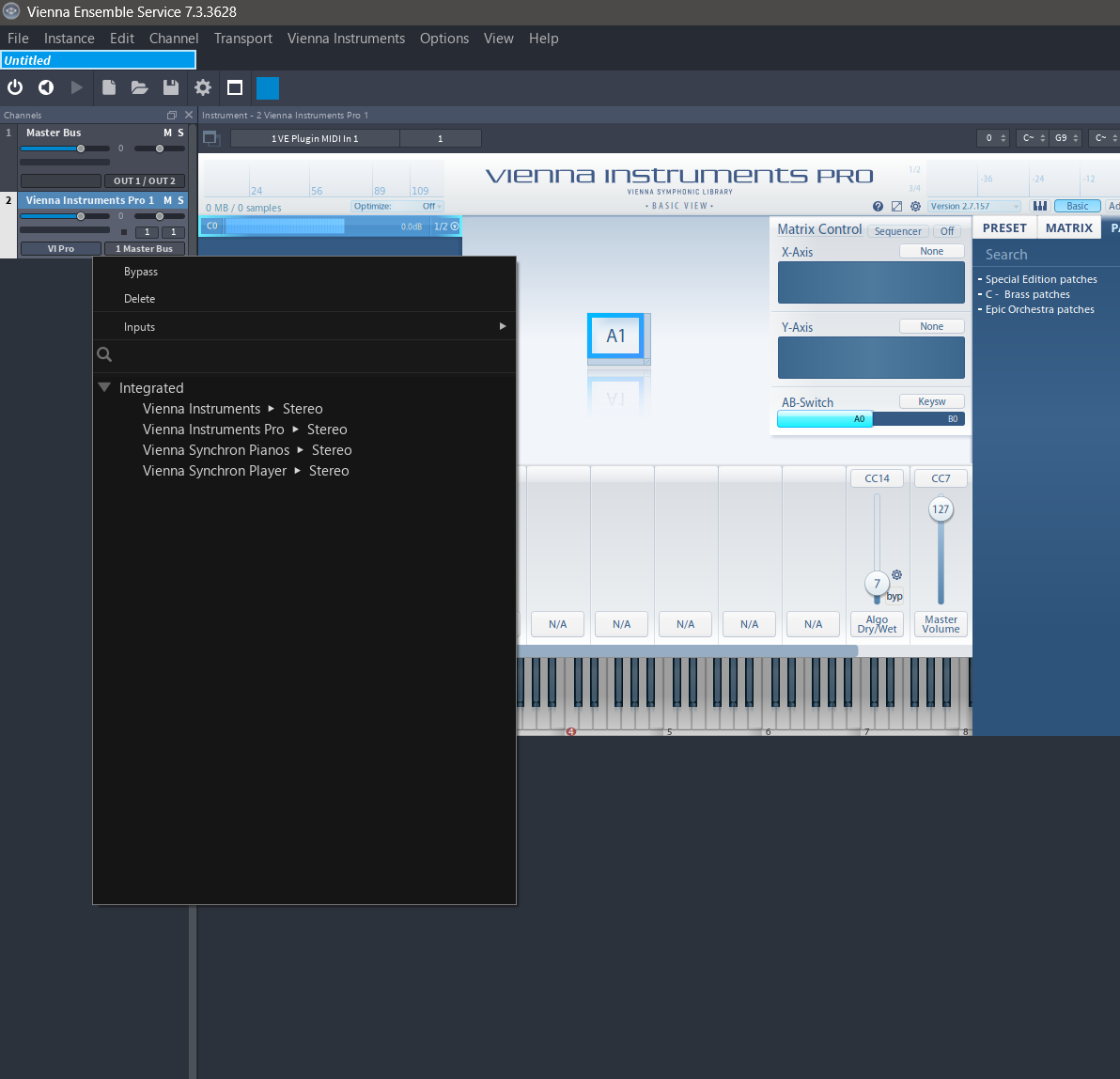Open the Version 2.7.157 dropdown
Screen dimensions: 1120x1079
click(x=974, y=206)
